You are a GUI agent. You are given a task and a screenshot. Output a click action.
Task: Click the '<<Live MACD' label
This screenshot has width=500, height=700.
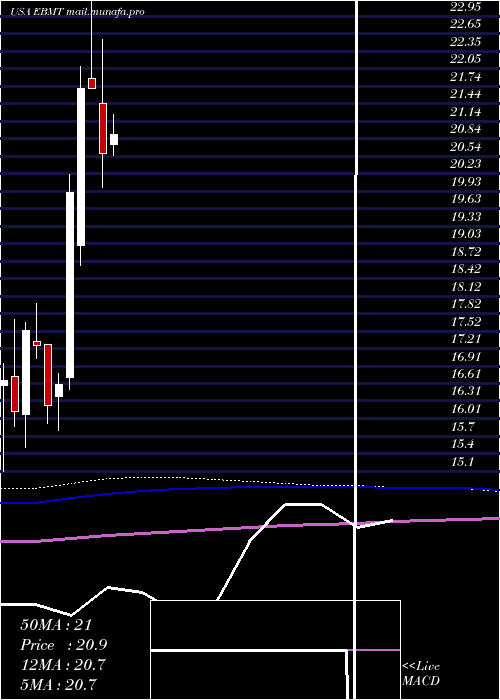(x=421, y=674)
